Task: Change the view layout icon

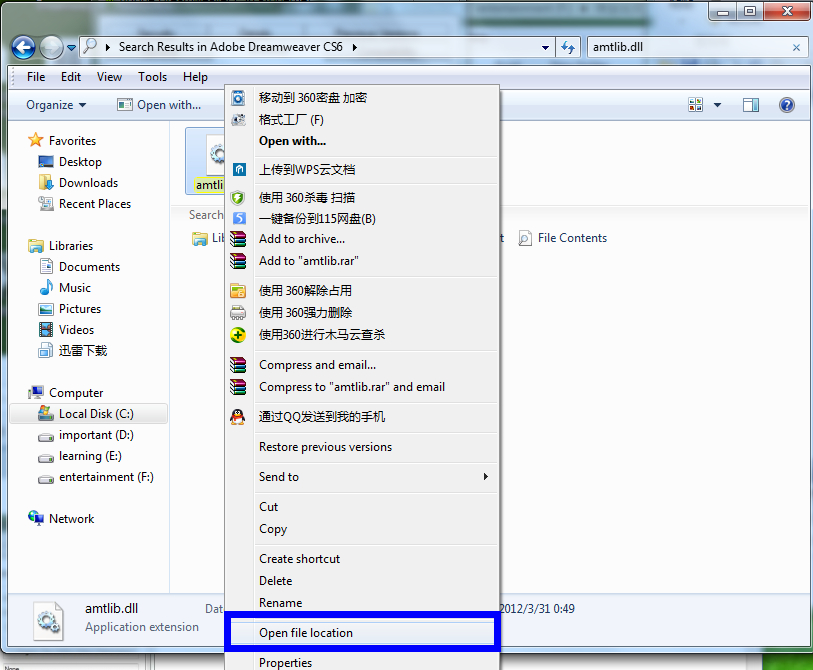Action: tap(695, 105)
